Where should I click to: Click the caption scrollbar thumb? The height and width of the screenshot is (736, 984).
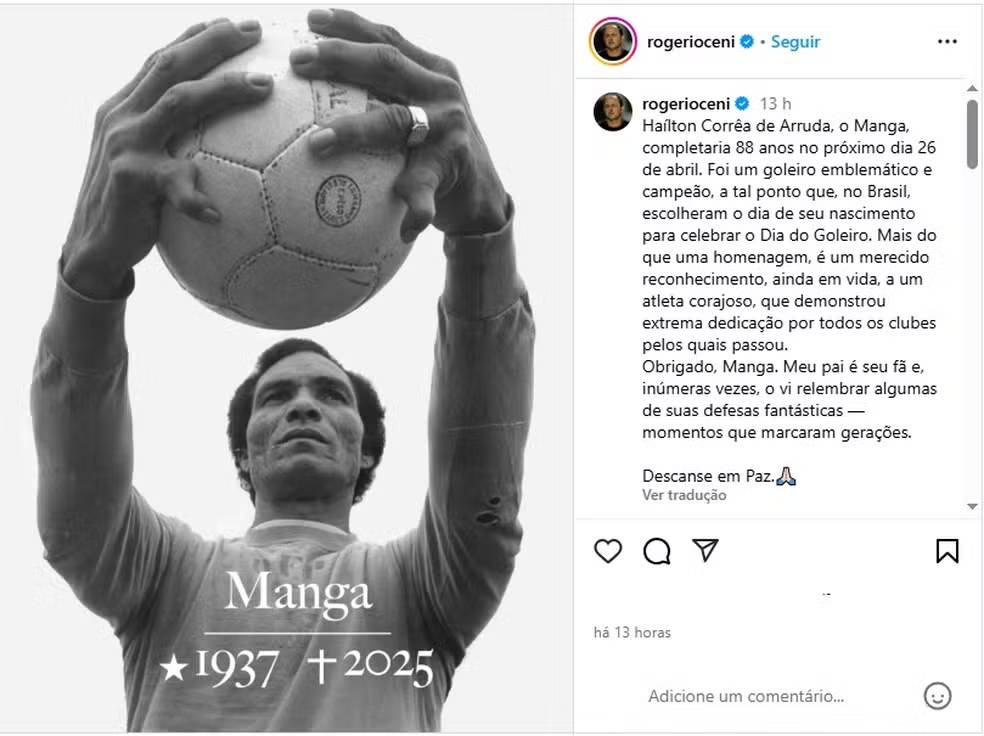coord(972,134)
